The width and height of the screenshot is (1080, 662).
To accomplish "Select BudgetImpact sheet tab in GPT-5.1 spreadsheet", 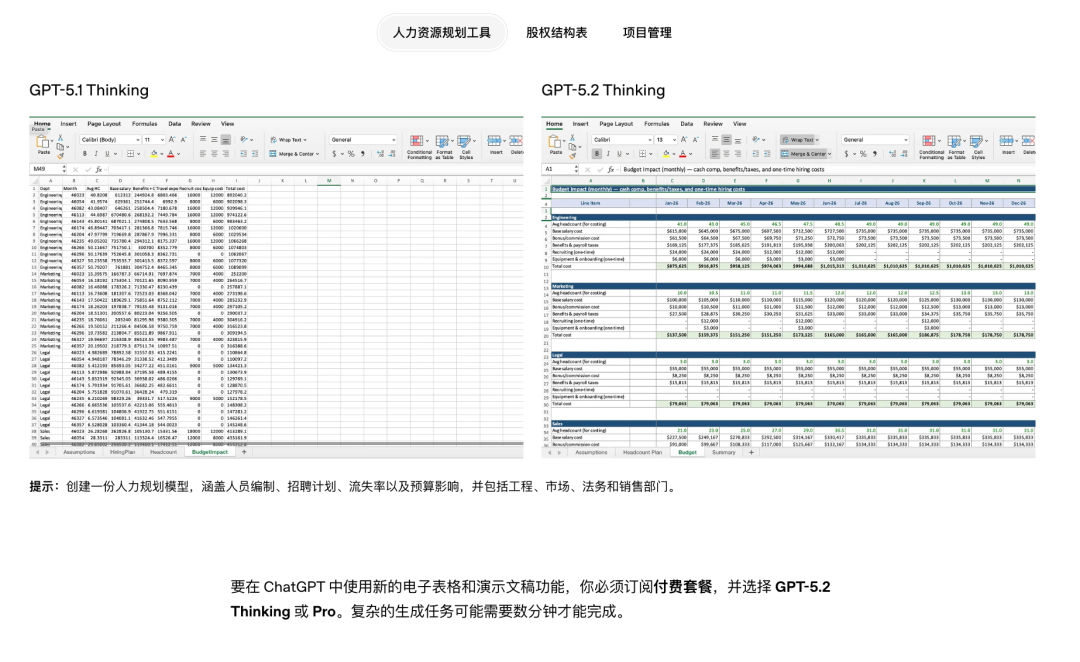I will [x=209, y=452].
